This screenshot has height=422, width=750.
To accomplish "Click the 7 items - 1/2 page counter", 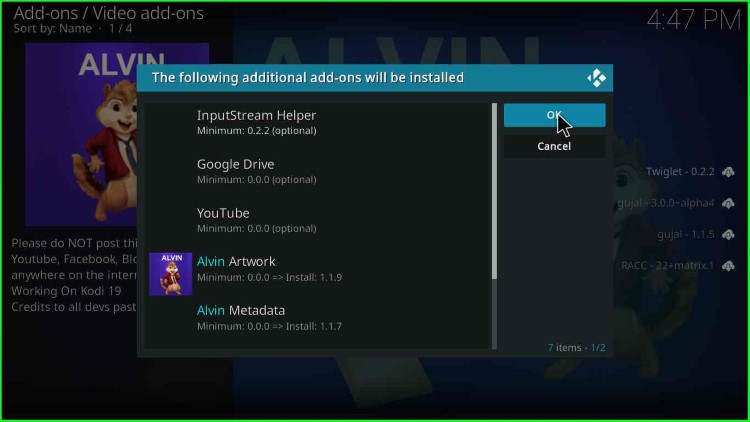I will (576, 348).
